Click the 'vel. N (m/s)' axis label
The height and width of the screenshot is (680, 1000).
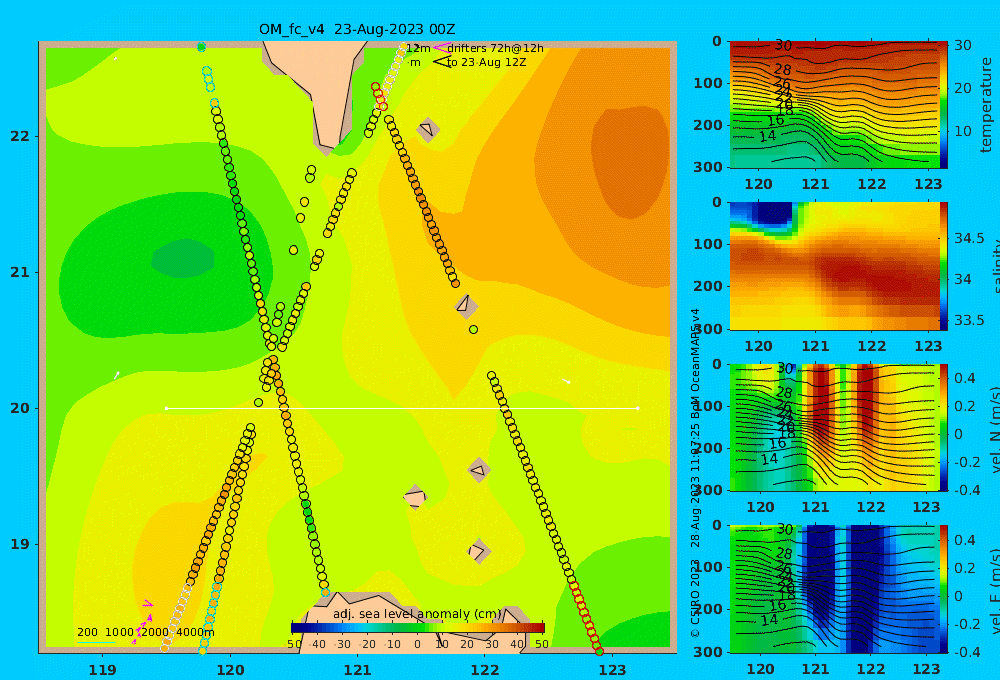point(995,427)
